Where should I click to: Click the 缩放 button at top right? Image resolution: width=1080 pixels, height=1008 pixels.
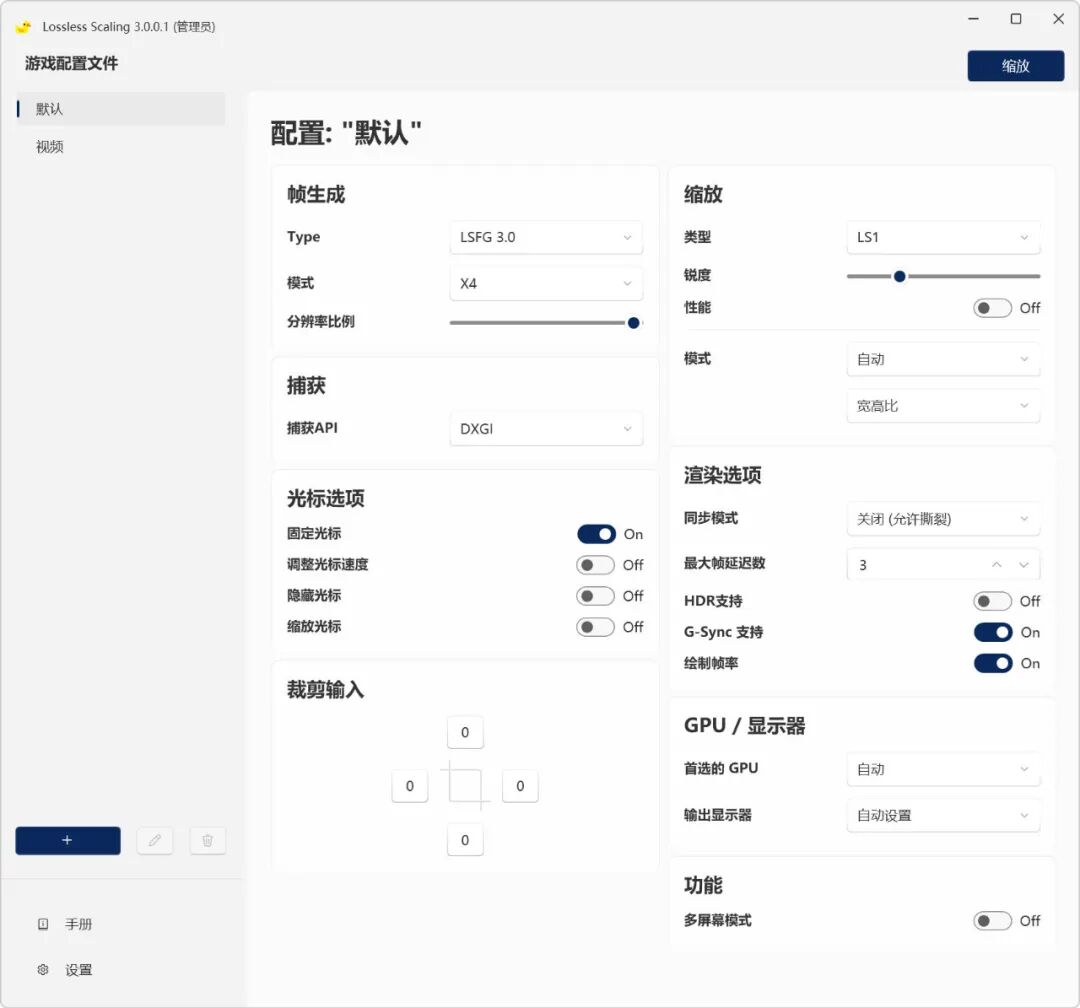(1016, 66)
